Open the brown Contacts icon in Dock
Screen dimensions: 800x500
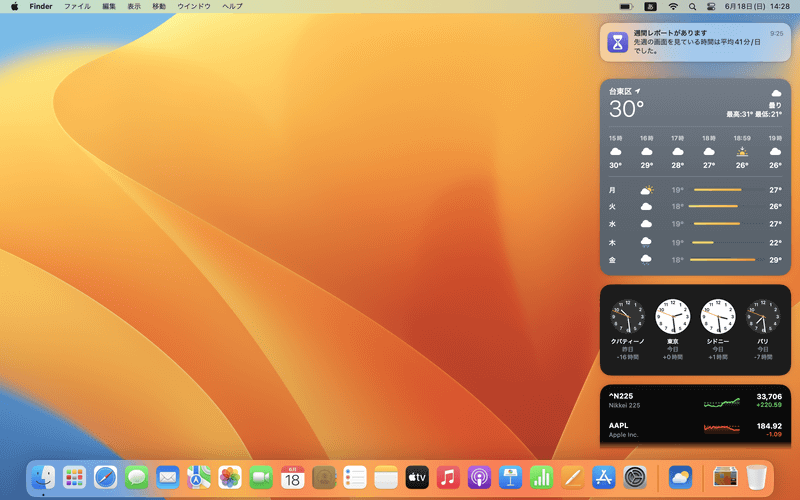pos(323,478)
